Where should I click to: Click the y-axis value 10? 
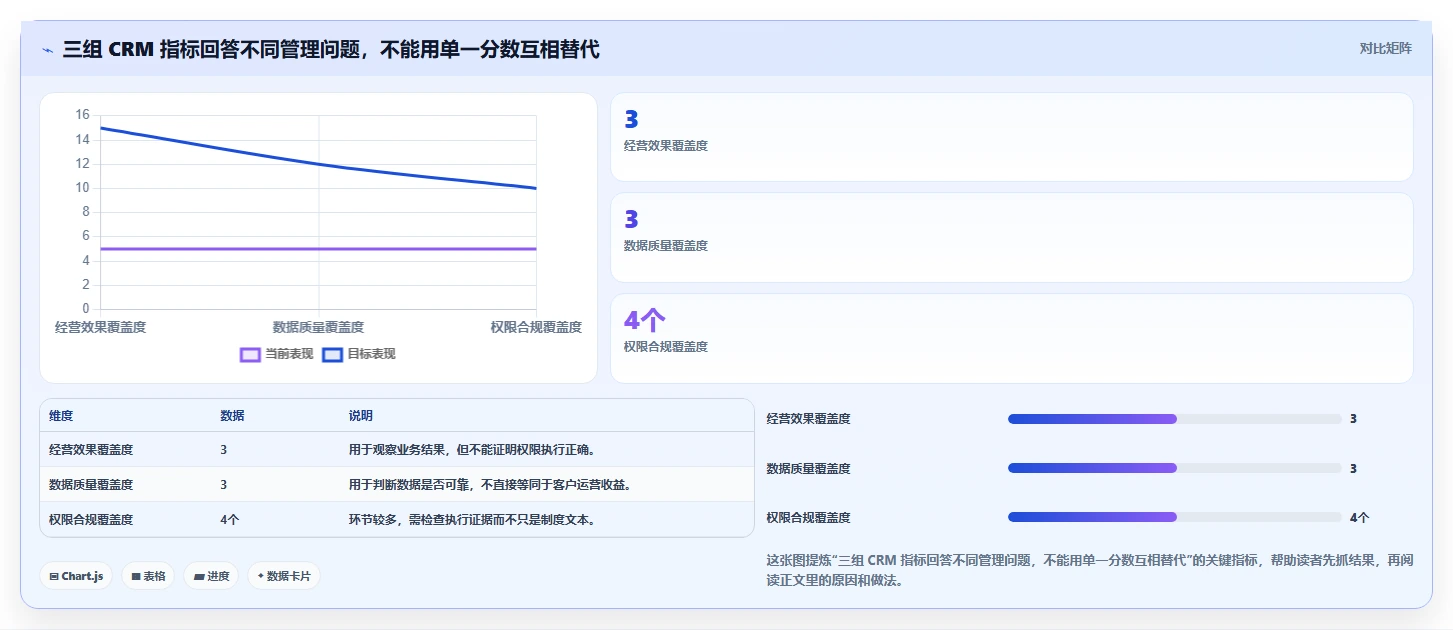coord(82,188)
